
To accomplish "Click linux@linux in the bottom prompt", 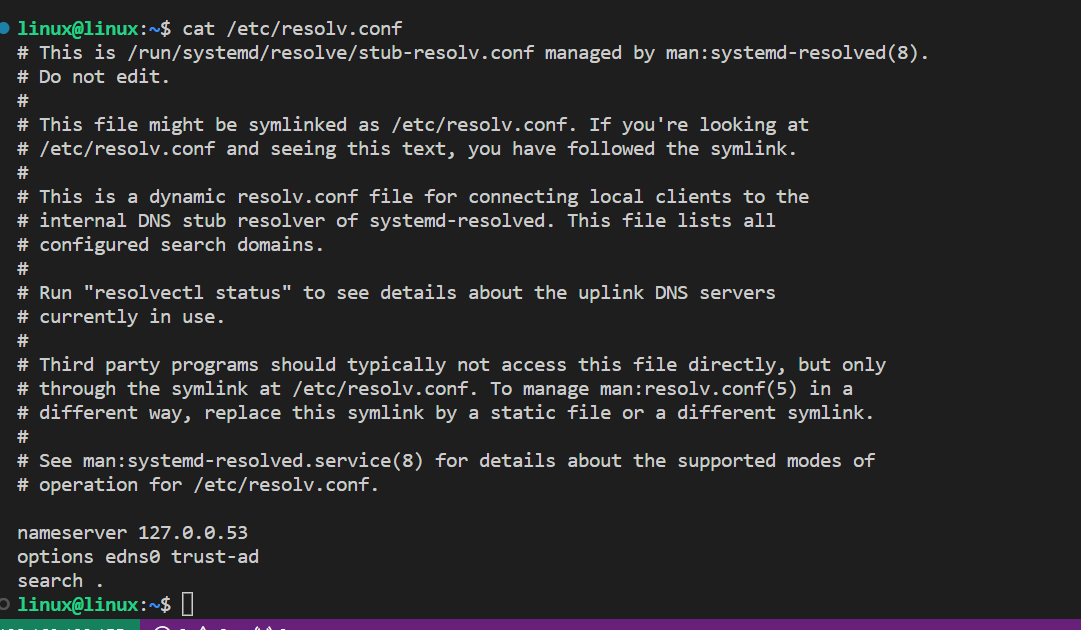I will click(83, 604).
